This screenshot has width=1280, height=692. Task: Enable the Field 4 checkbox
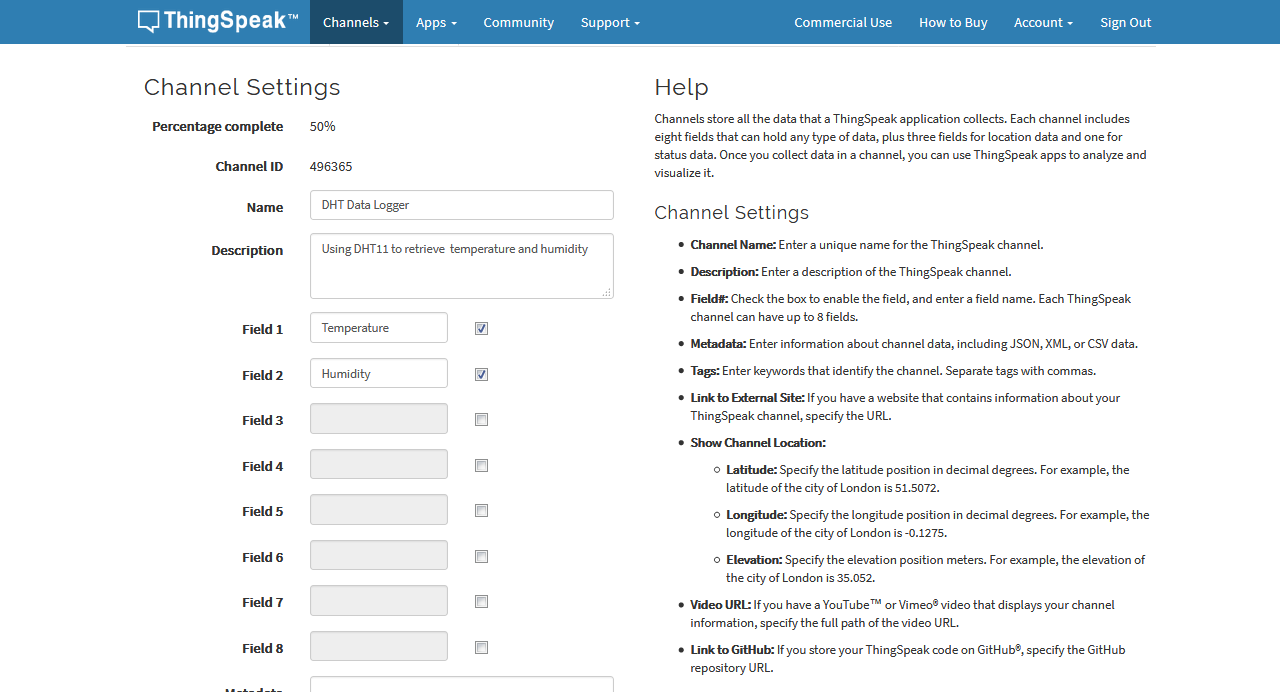pyautogui.click(x=481, y=465)
